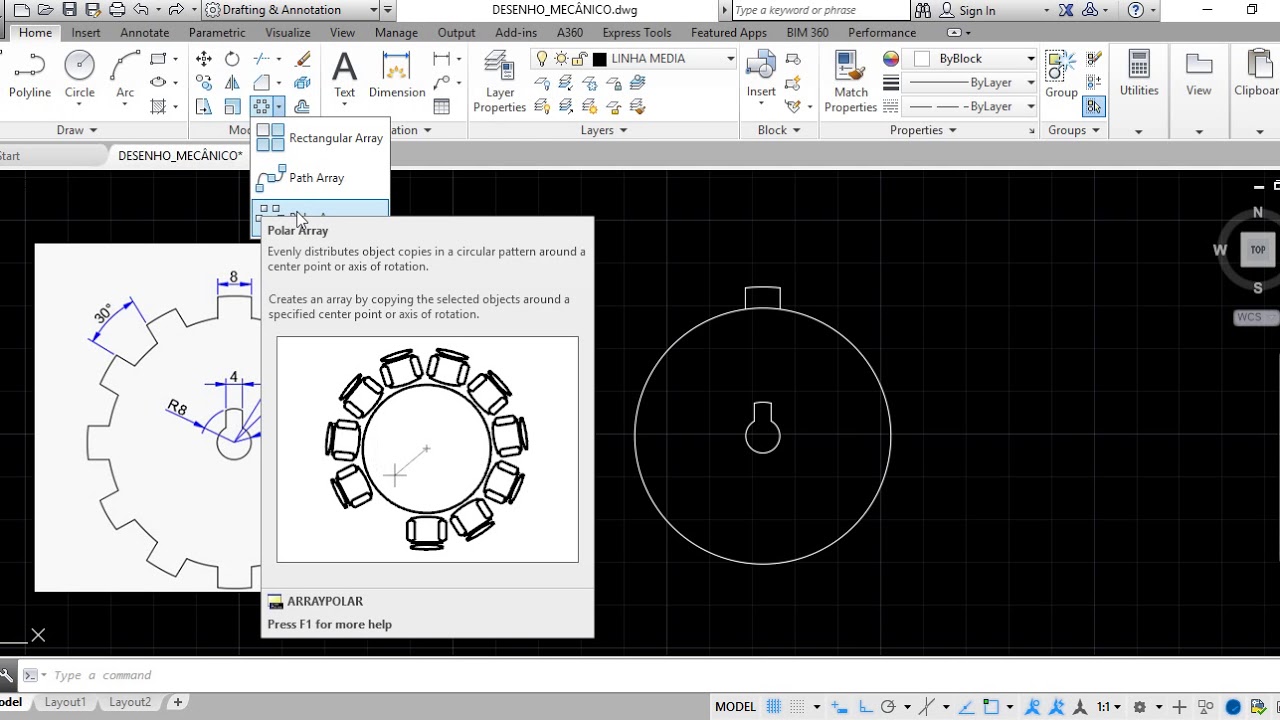Click the Undo arrow
The image size is (1280, 720).
[141, 10]
